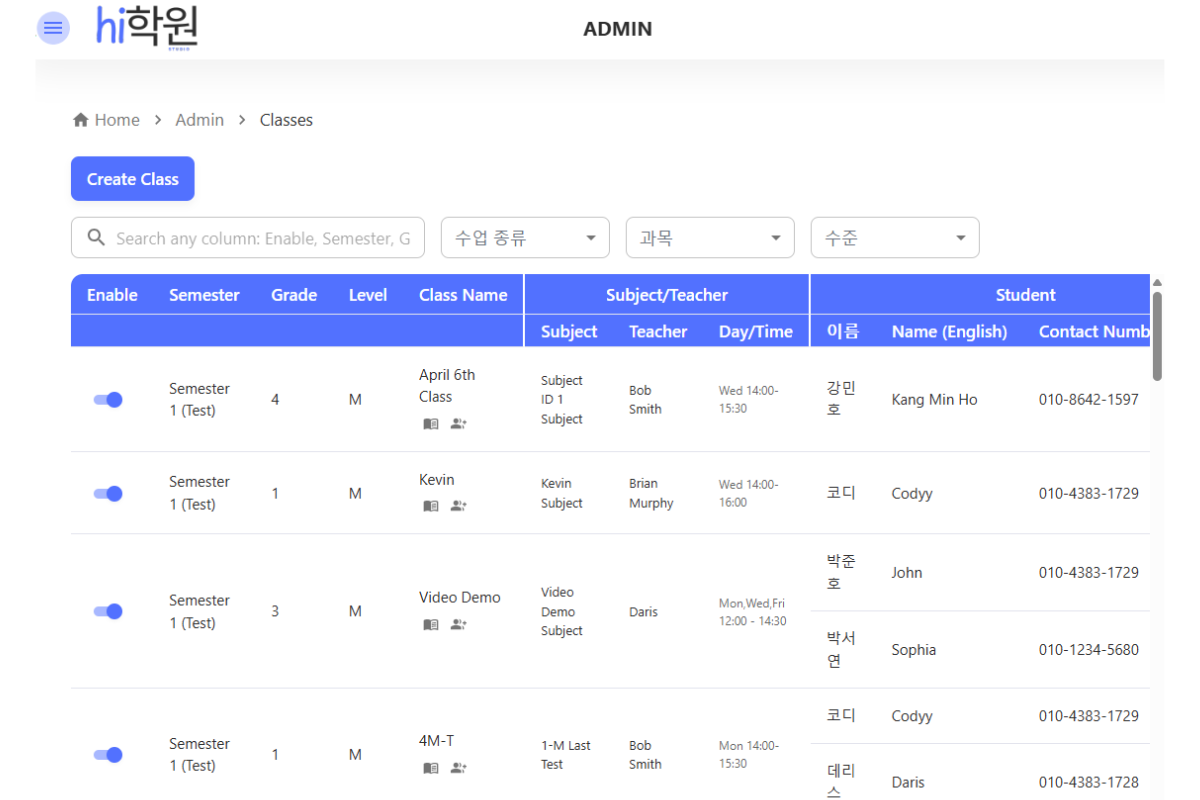The image size is (1200, 800).
Task: Click the add-student icon for 4M-T class
Action: (x=457, y=767)
